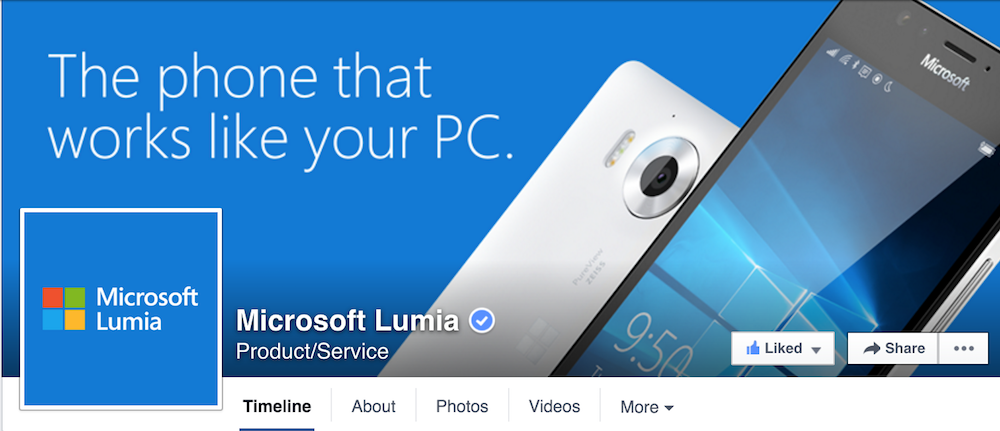Click the blue verified checkmark badge
Viewport: 1000px width, 431px height.
(482, 321)
